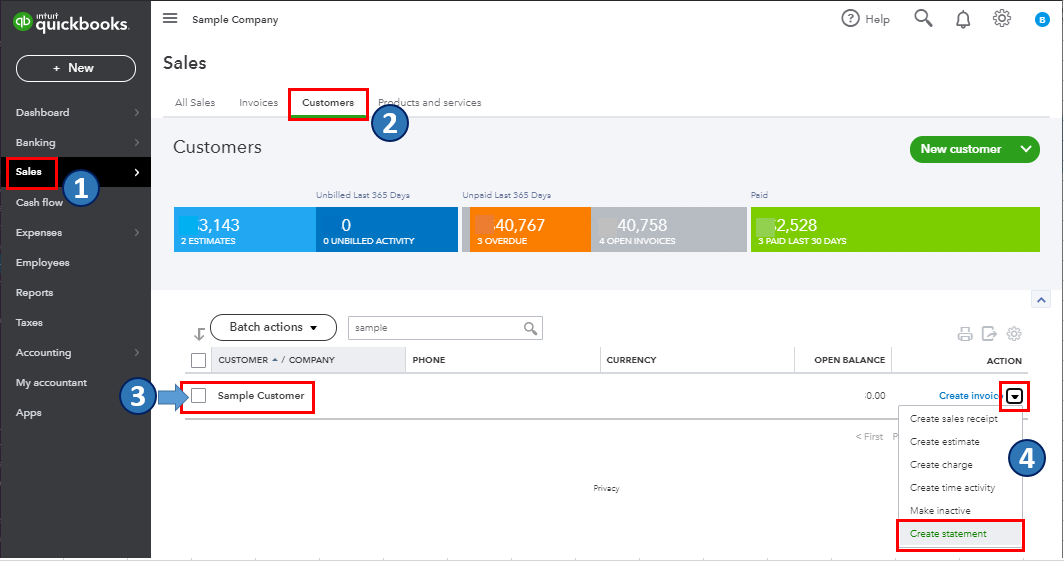
Task: Open Taxes in the sidebar
Action: [29, 323]
